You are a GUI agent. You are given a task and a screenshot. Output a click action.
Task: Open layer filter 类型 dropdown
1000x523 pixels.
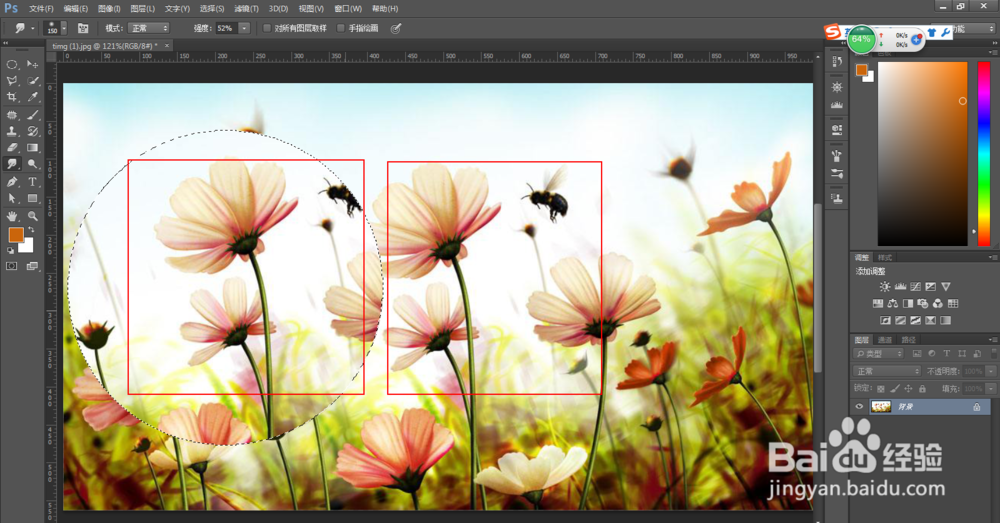[879, 353]
